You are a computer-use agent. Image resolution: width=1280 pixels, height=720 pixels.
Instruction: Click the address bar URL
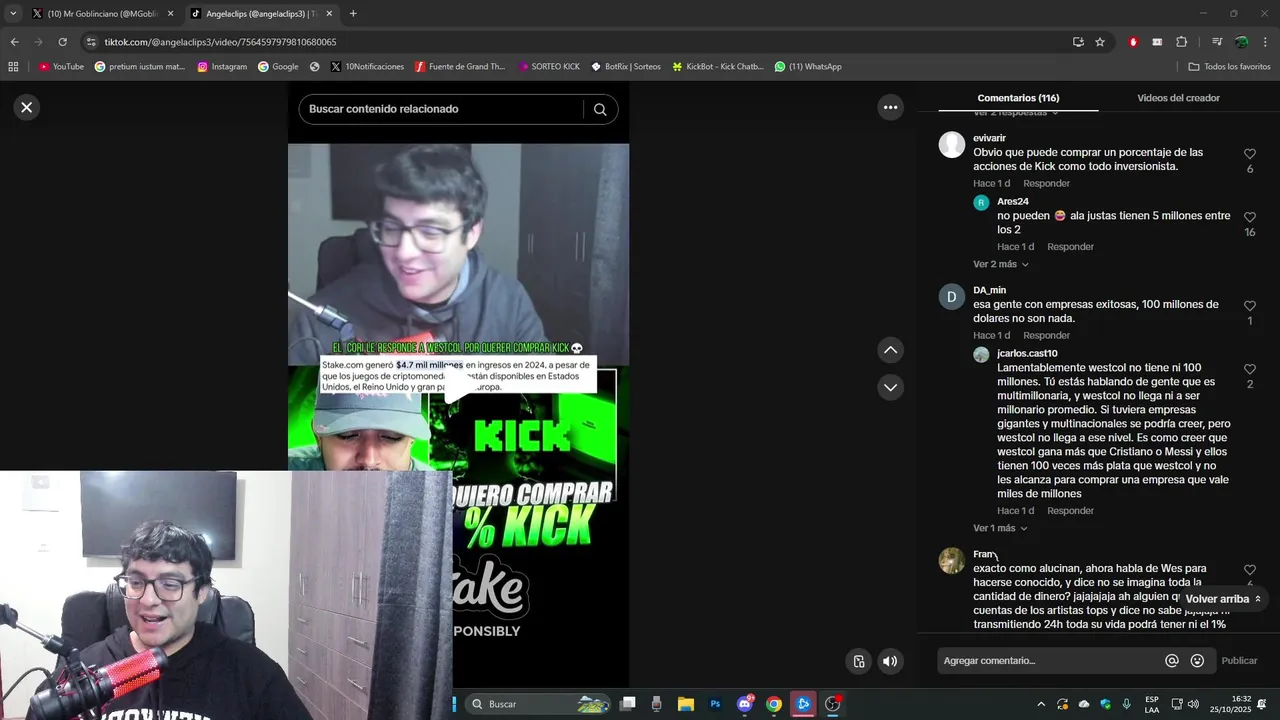point(220,42)
